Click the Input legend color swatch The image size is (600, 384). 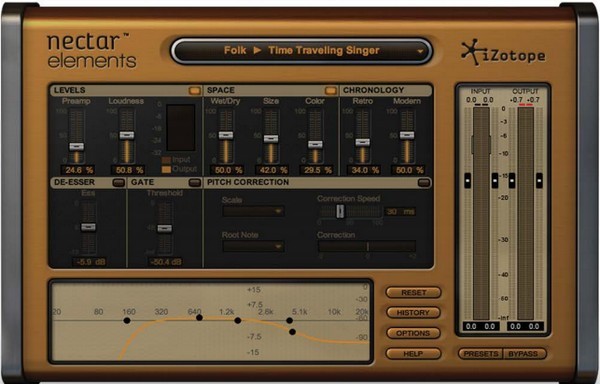[x=166, y=160]
